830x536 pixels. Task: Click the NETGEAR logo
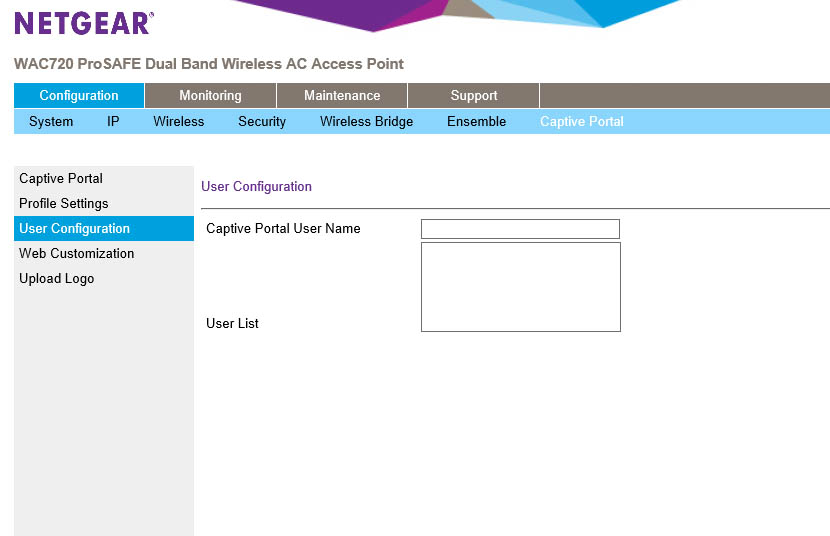coord(84,23)
